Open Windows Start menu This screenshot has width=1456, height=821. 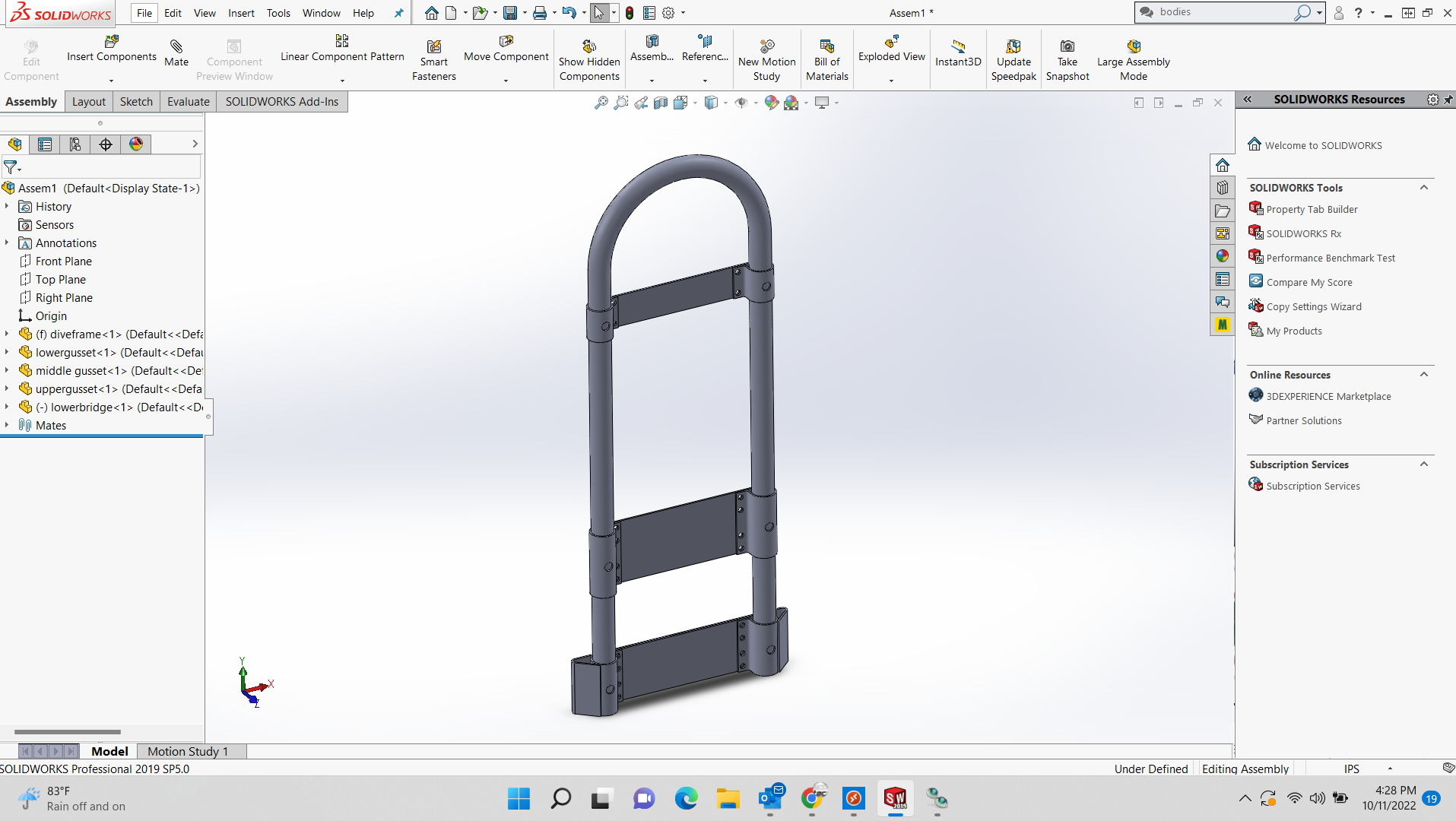tap(519, 799)
